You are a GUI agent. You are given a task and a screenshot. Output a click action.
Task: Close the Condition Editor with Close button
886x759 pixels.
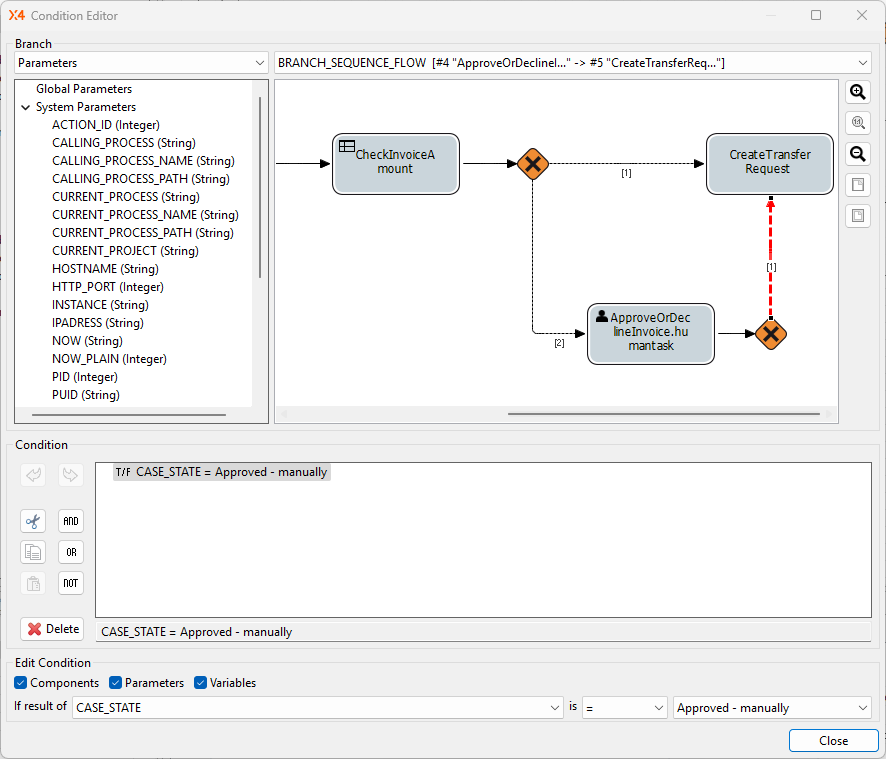[x=833, y=741]
